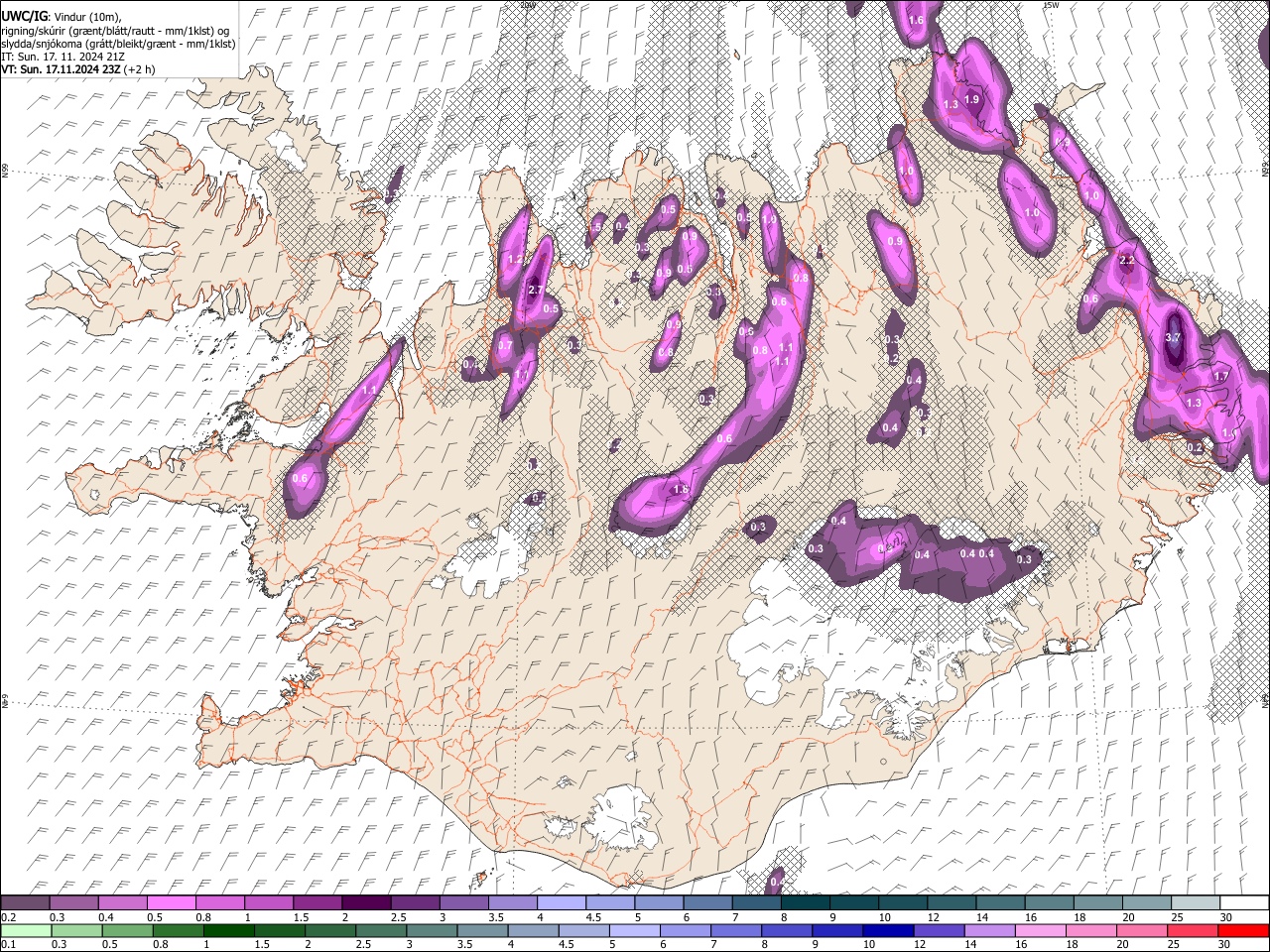Click the 'rigning/skúrir' legend description line
The height and width of the screenshot is (952, 1270).
116,31
